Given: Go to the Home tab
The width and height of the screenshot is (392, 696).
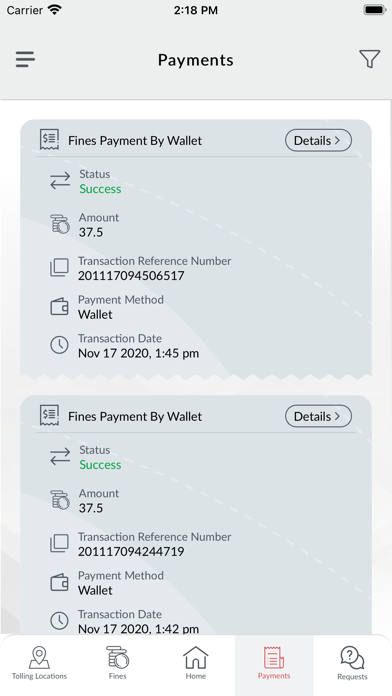Looking at the screenshot, I should pyautogui.click(x=196, y=664).
